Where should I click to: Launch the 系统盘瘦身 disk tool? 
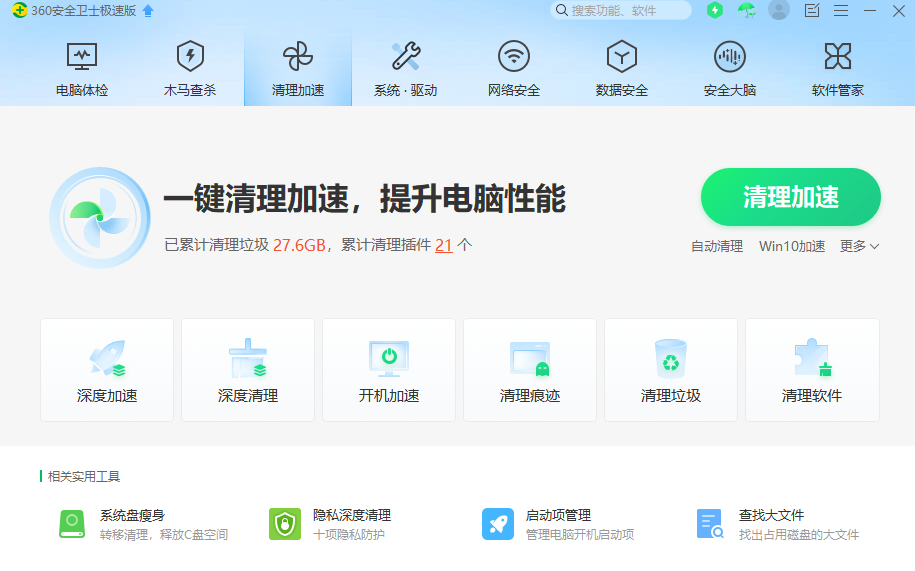point(72,524)
